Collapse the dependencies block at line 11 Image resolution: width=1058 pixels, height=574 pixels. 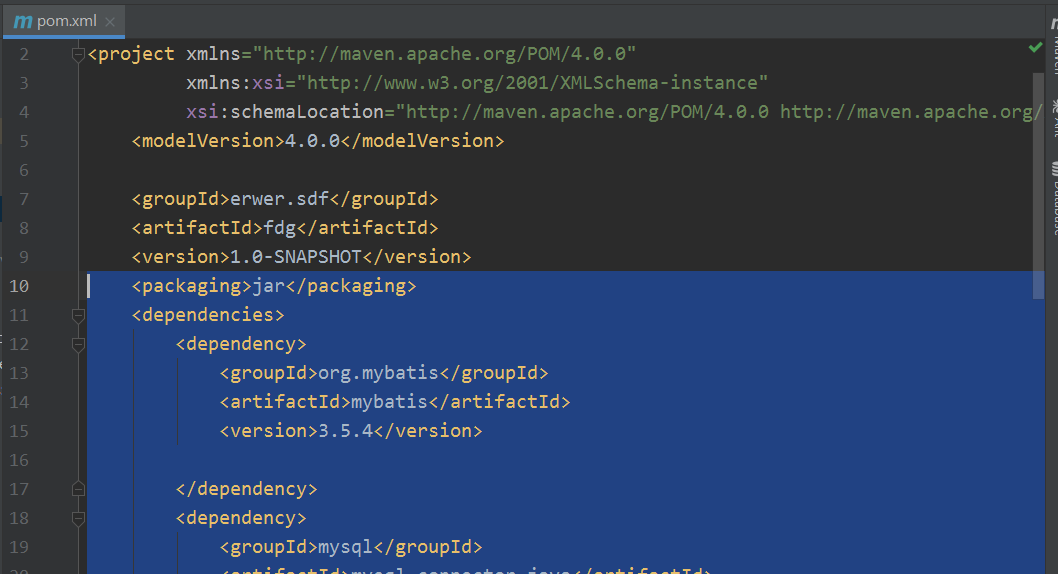coord(78,315)
